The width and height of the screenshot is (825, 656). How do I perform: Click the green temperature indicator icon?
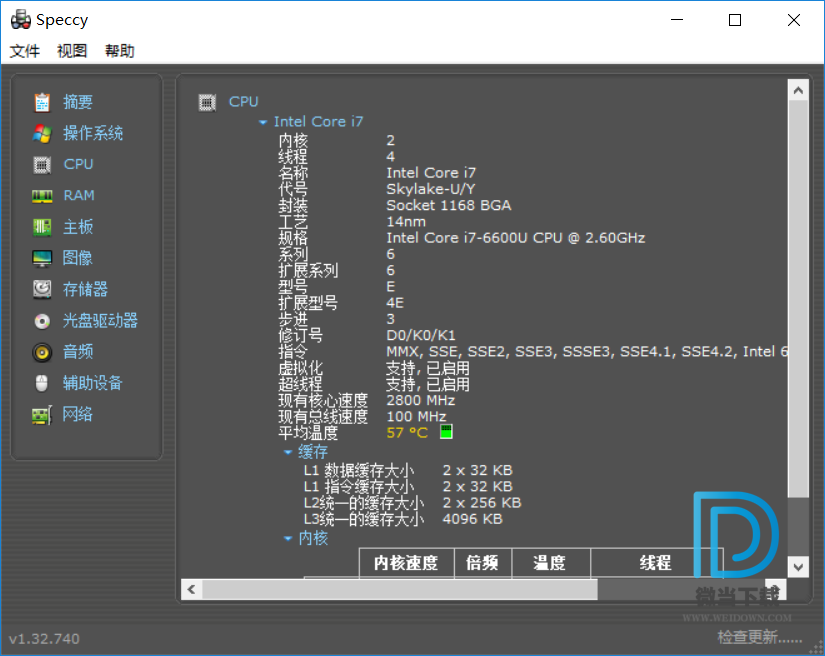point(446,432)
